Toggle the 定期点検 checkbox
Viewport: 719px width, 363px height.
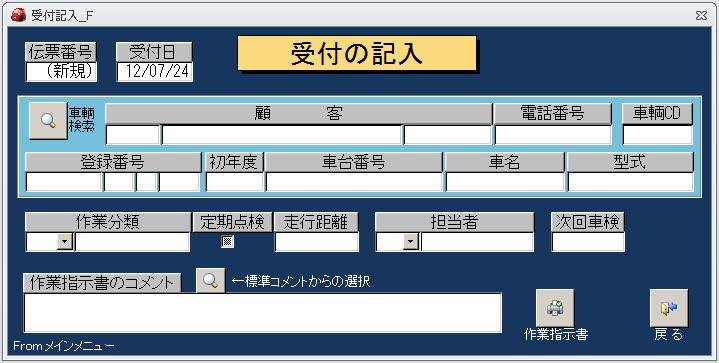click(x=227, y=242)
